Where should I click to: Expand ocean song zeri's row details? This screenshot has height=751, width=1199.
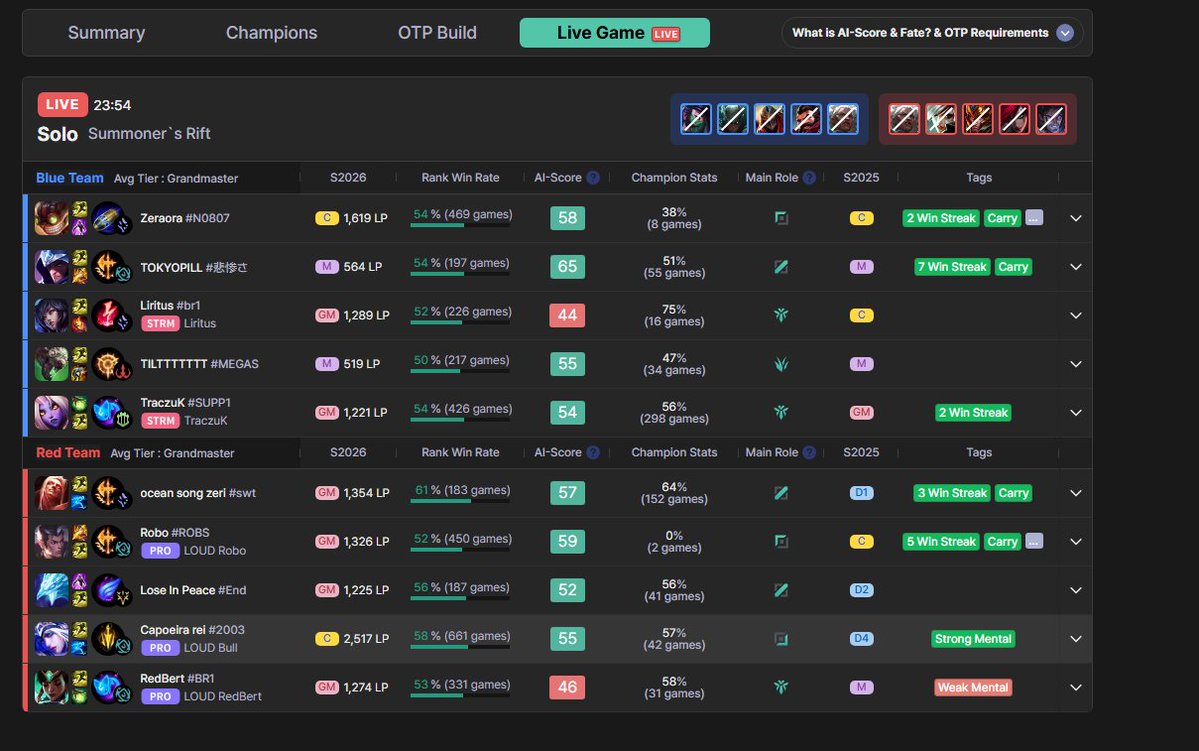pos(1075,493)
